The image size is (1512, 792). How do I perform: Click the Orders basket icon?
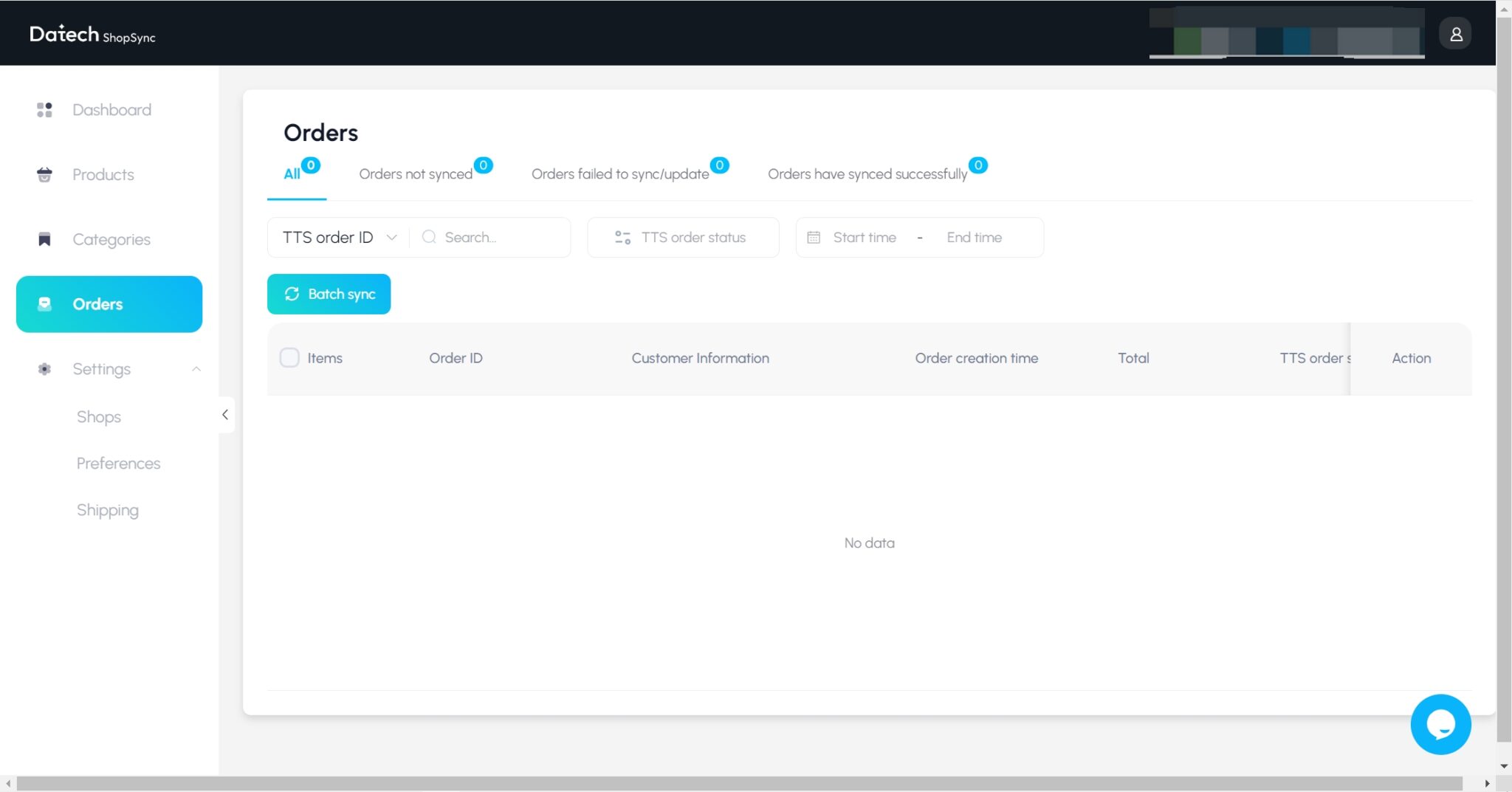point(45,303)
